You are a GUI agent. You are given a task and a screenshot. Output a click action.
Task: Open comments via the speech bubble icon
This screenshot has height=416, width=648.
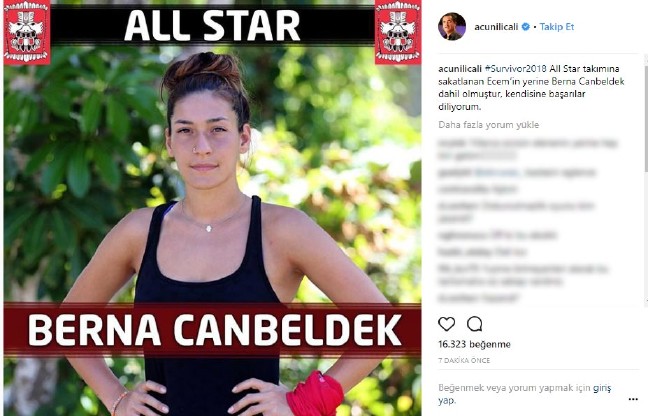coord(474,324)
